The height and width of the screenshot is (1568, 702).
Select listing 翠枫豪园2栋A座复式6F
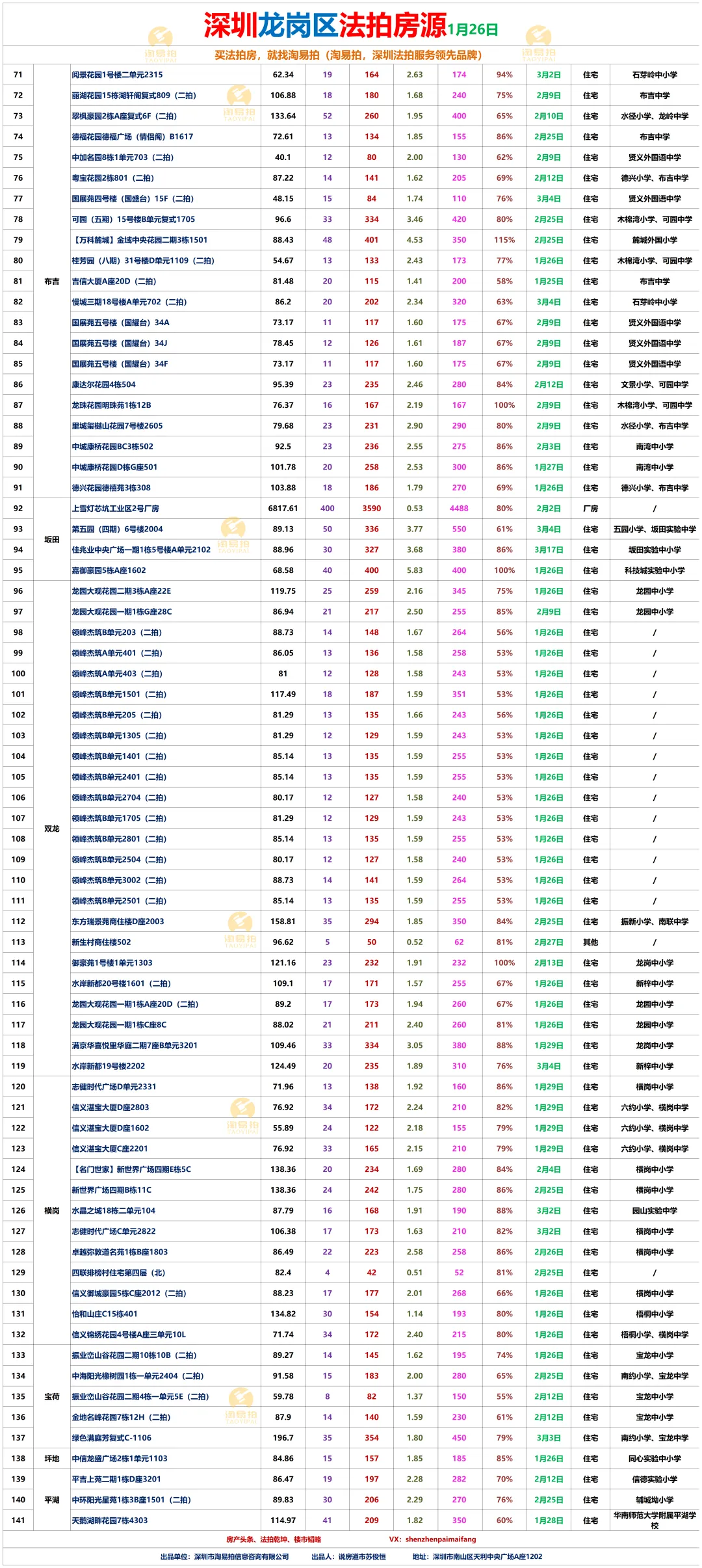124,116
